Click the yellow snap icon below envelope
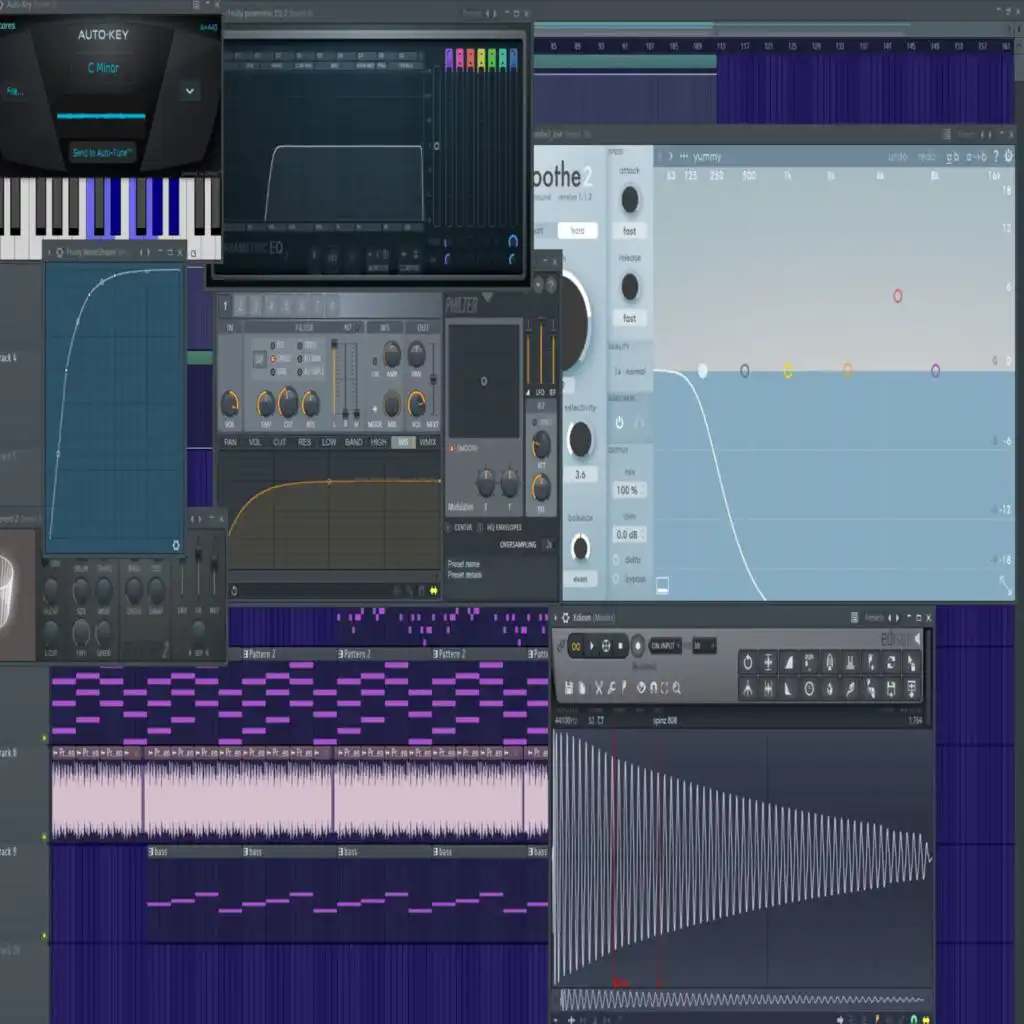The height and width of the screenshot is (1024, 1024). tap(434, 591)
